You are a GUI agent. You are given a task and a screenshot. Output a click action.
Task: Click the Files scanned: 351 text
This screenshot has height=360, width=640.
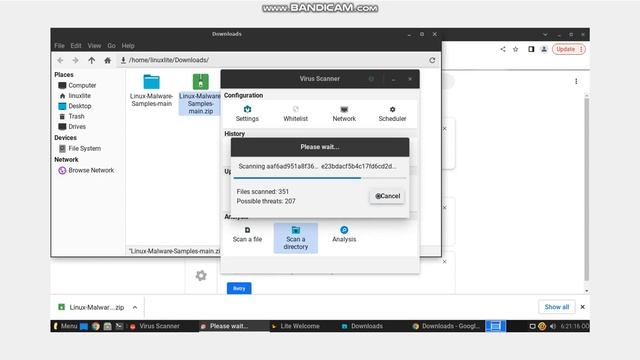click(262, 191)
